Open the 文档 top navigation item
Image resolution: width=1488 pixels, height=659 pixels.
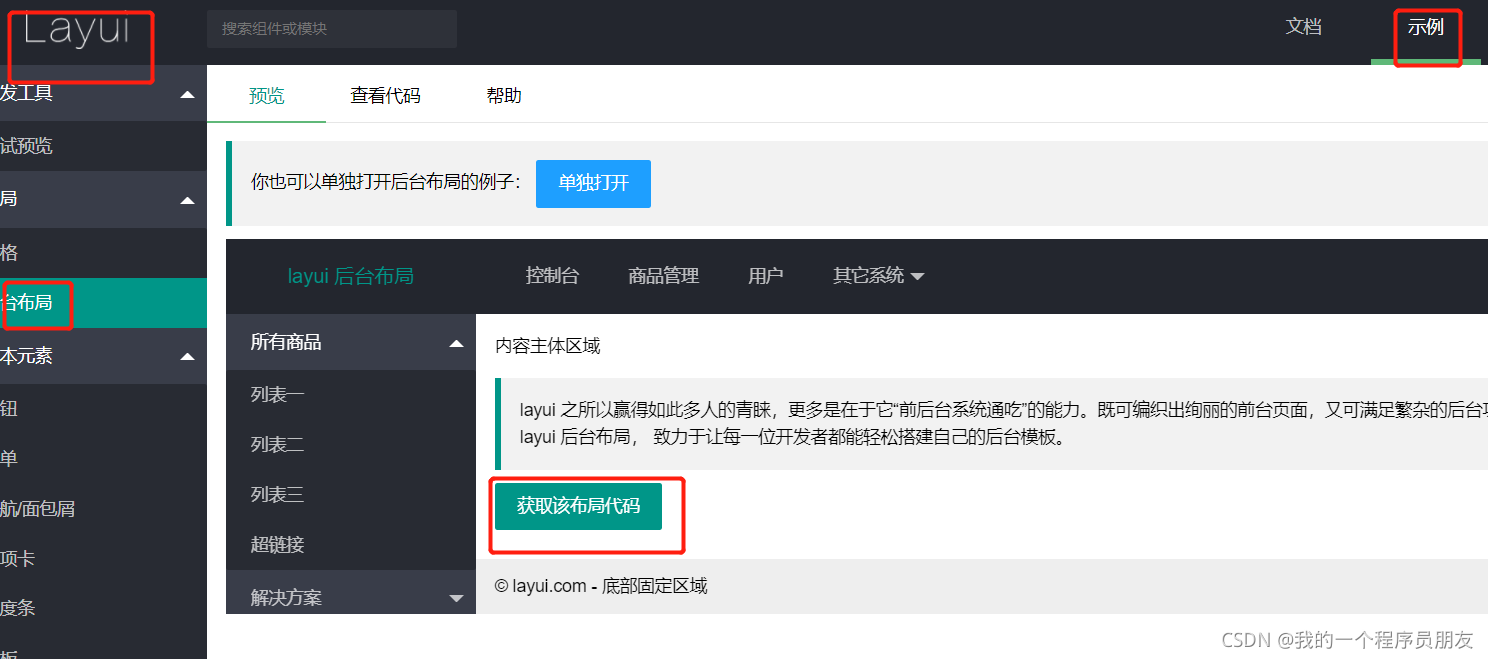[x=1303, y=27]
